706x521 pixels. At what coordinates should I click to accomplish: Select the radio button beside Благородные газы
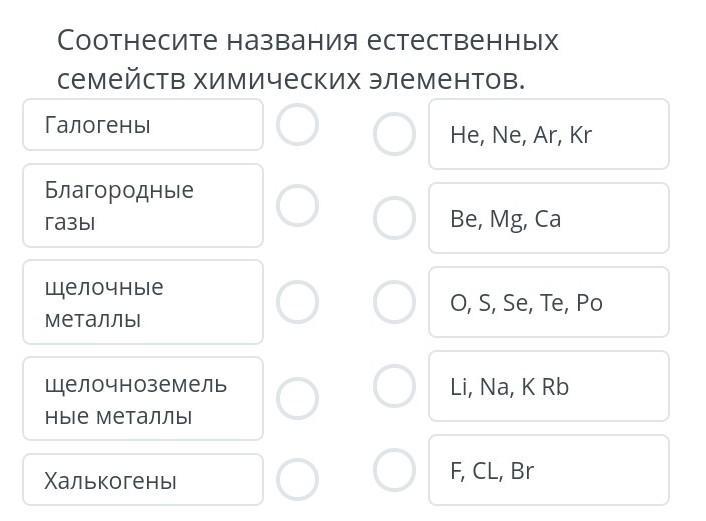click(297, 205)
